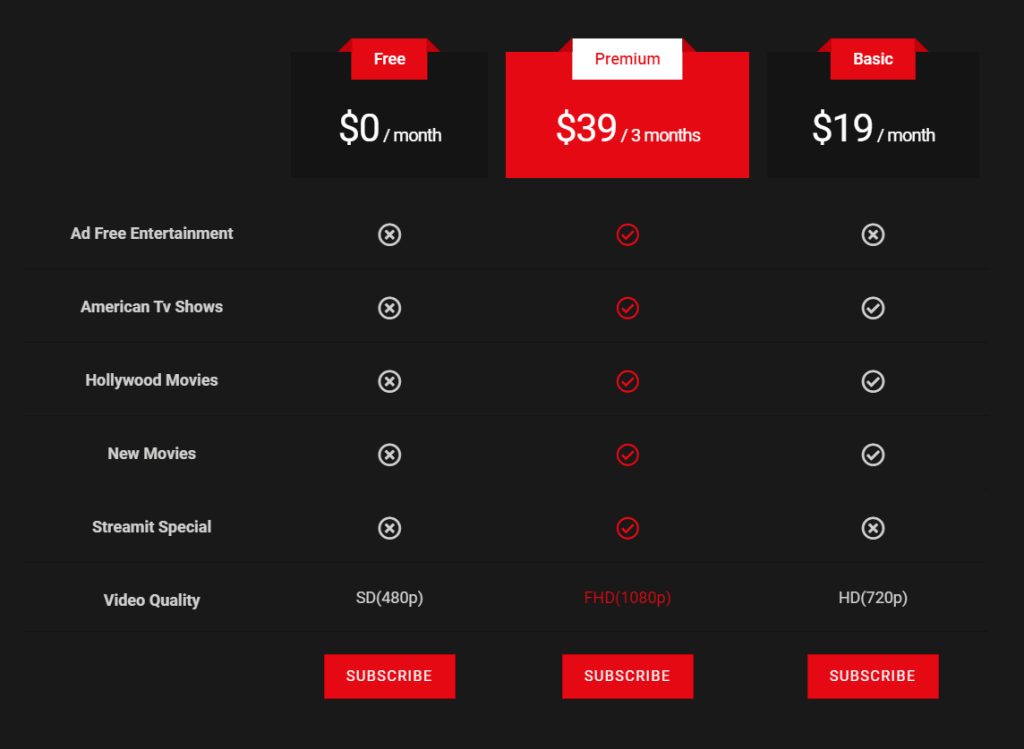1024x749 pixels.
Task: Select the Basic plan label tab
Action: (x=872, y=59)
